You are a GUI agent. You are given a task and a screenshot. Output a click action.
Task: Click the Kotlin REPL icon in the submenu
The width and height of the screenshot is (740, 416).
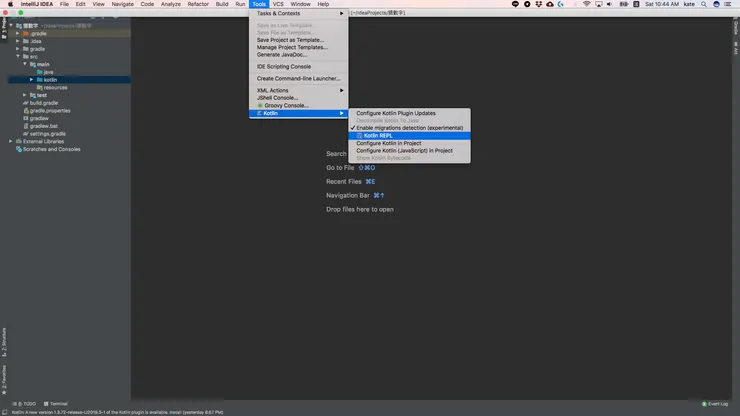[359, 136]
